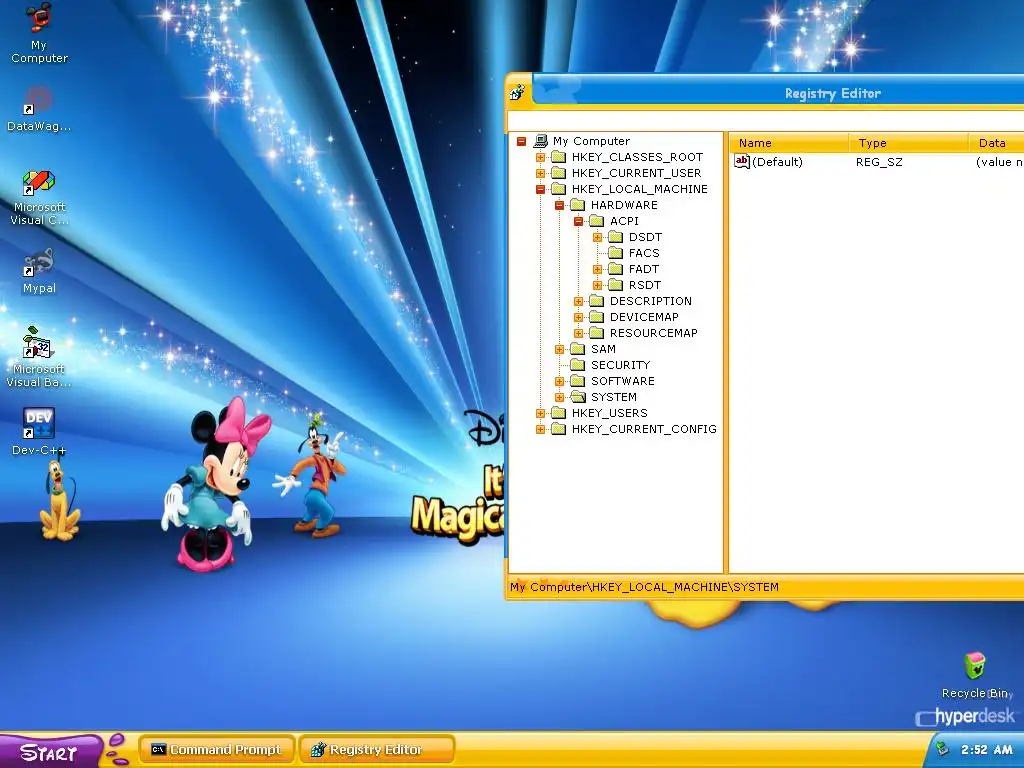Open the DataWag... desktop shortcut

(39, 109)
